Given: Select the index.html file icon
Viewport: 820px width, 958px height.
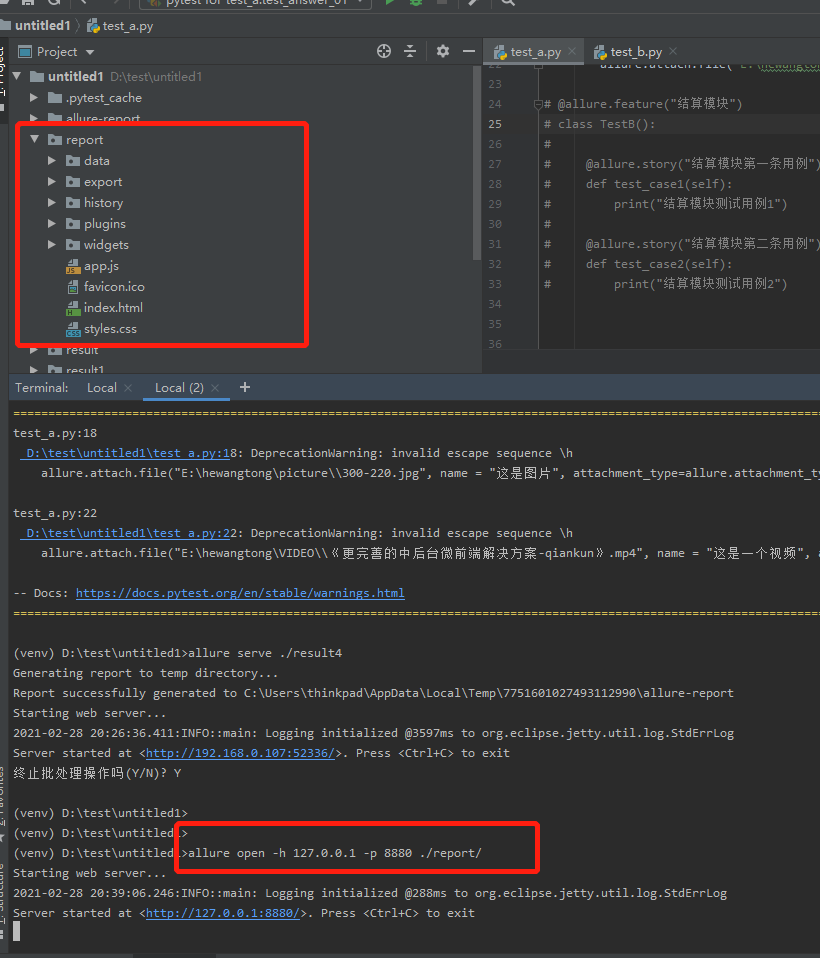Looking at the screenshot, I should (x=73, y=308).
